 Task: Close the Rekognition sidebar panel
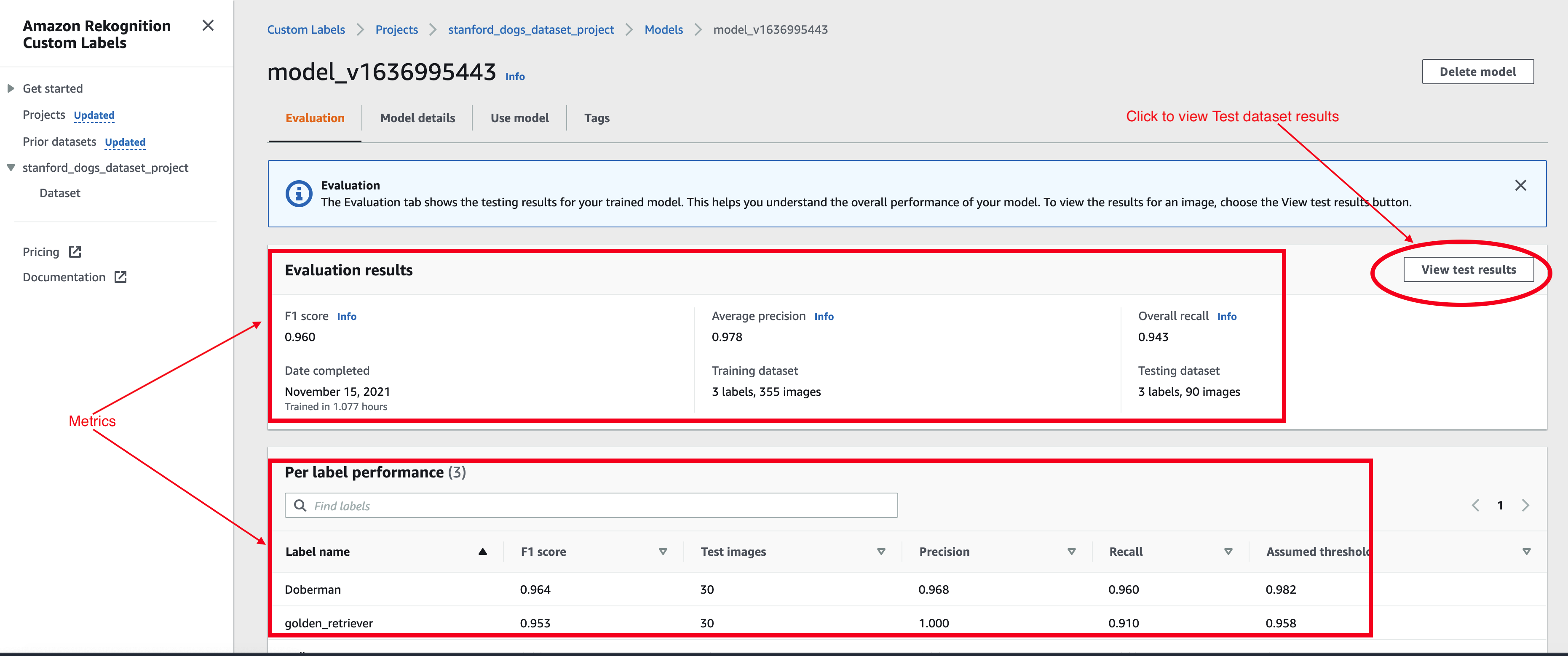[x=208, y=26]
